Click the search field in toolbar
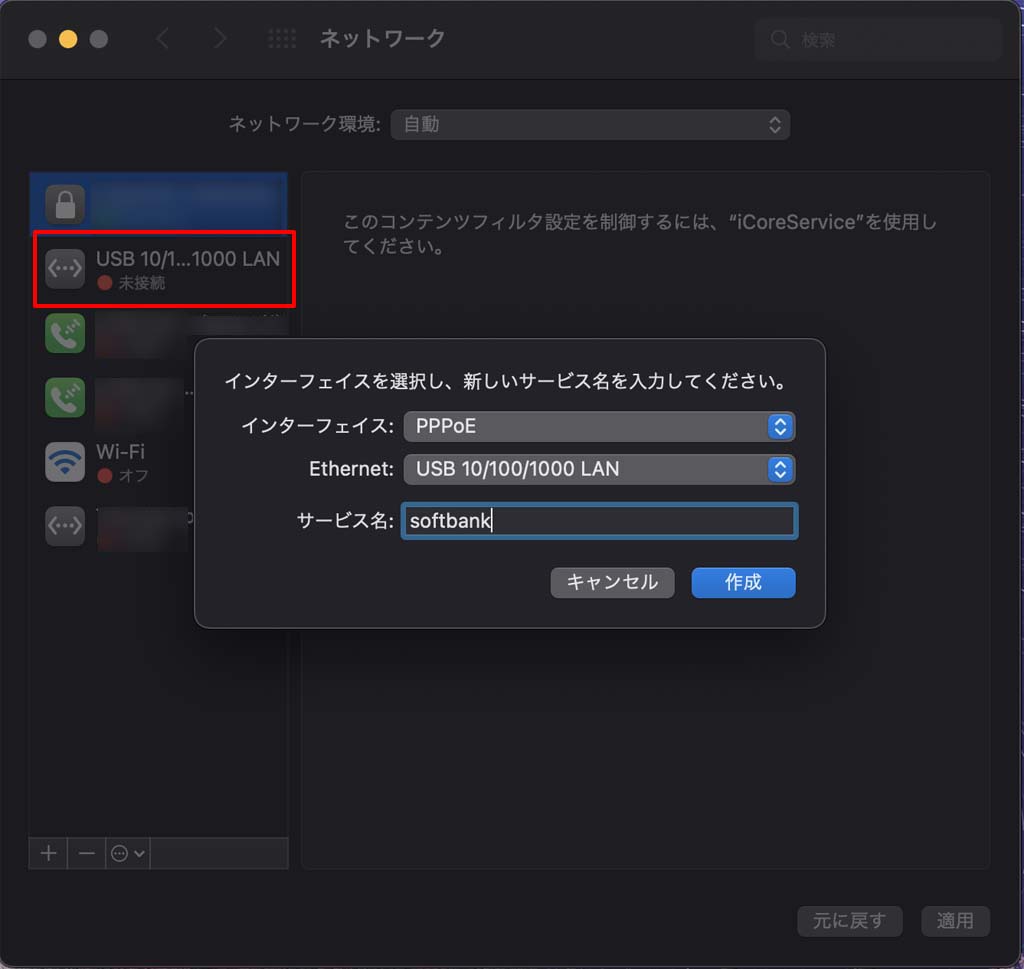This screenshot has width=1024, height=969. coord(880,40)
